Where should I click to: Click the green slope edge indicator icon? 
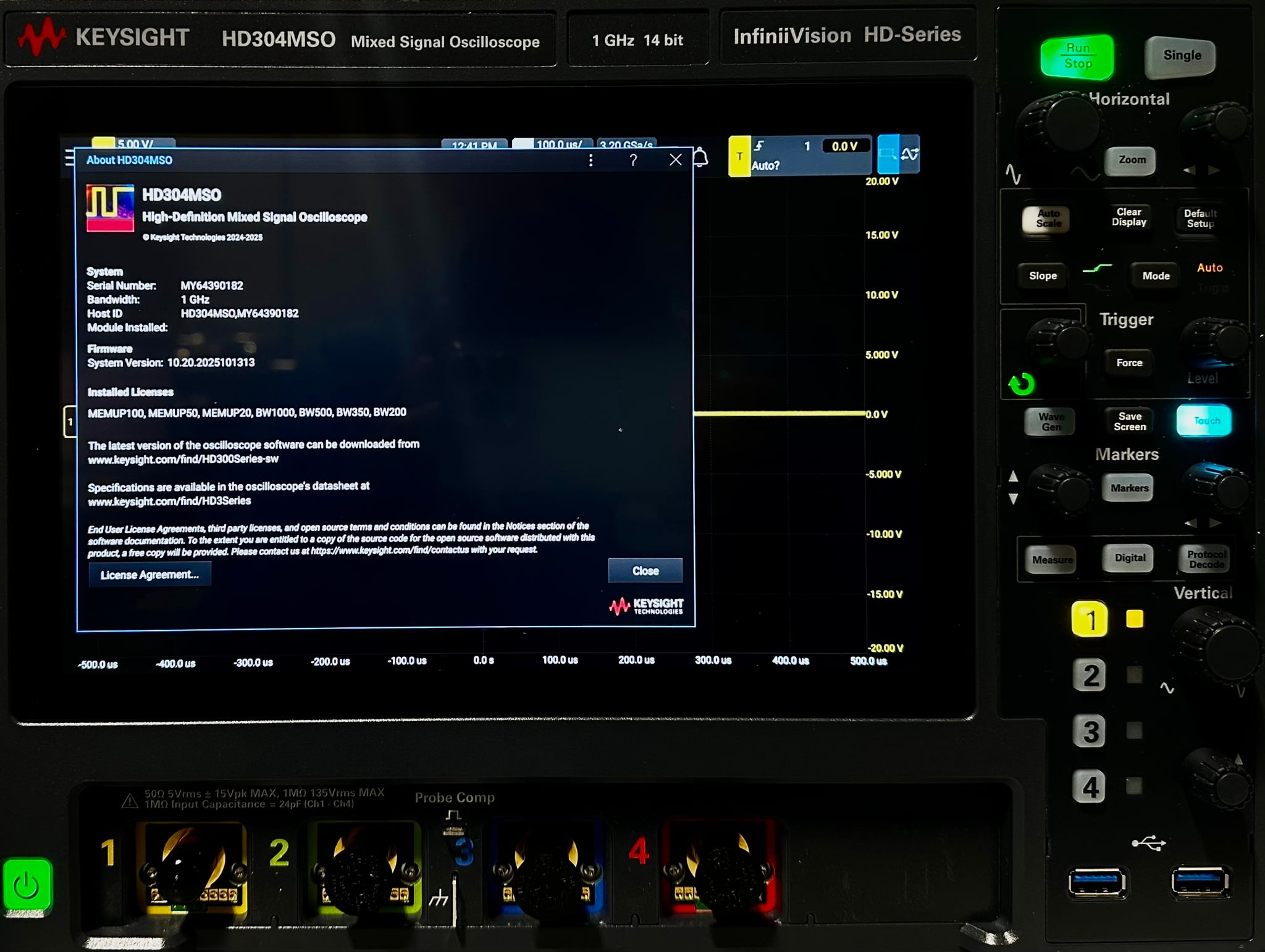1098,269
